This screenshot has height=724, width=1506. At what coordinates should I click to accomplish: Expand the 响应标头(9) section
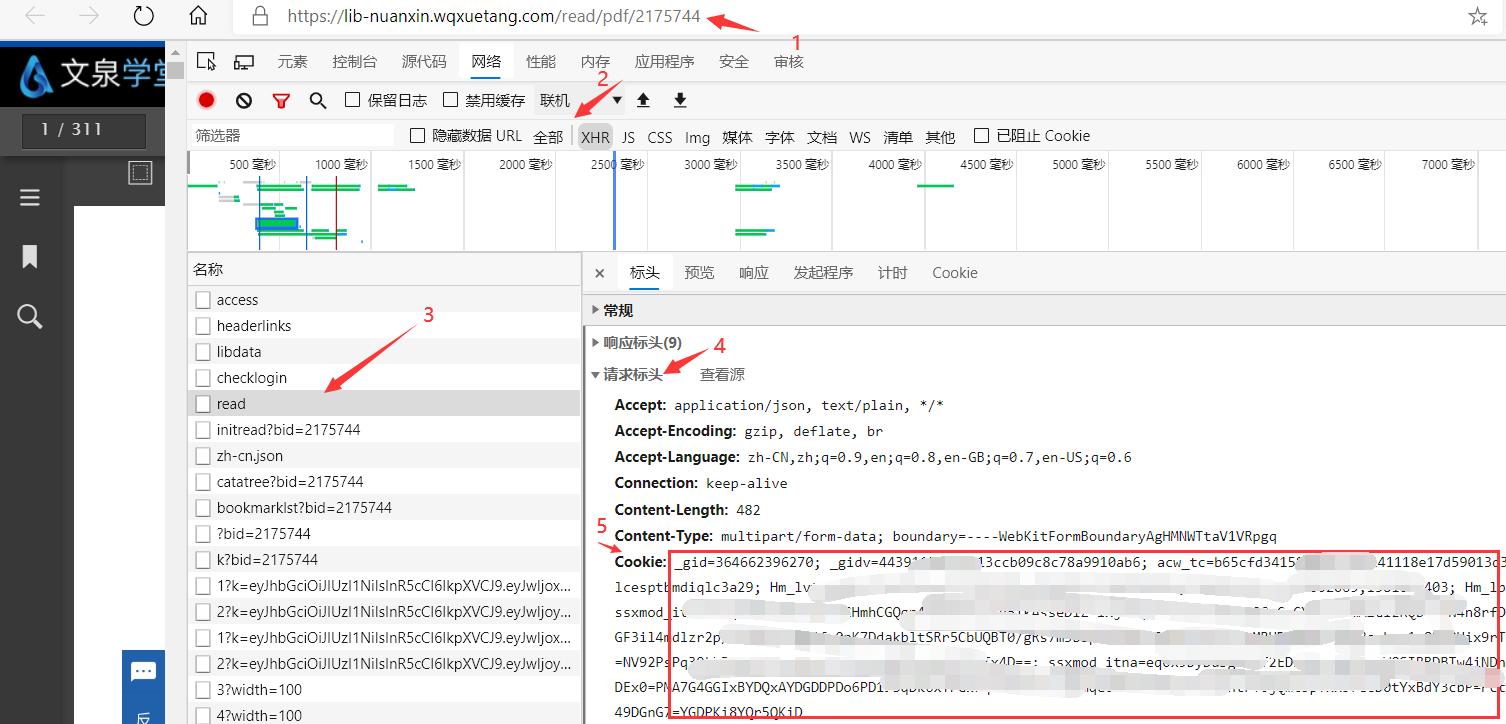(x=636, y=343)
